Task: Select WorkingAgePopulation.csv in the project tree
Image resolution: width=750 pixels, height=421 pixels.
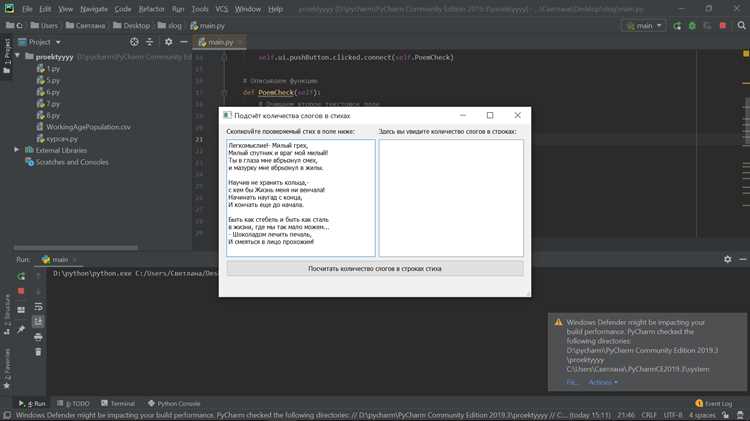Action: pos(84,127)
